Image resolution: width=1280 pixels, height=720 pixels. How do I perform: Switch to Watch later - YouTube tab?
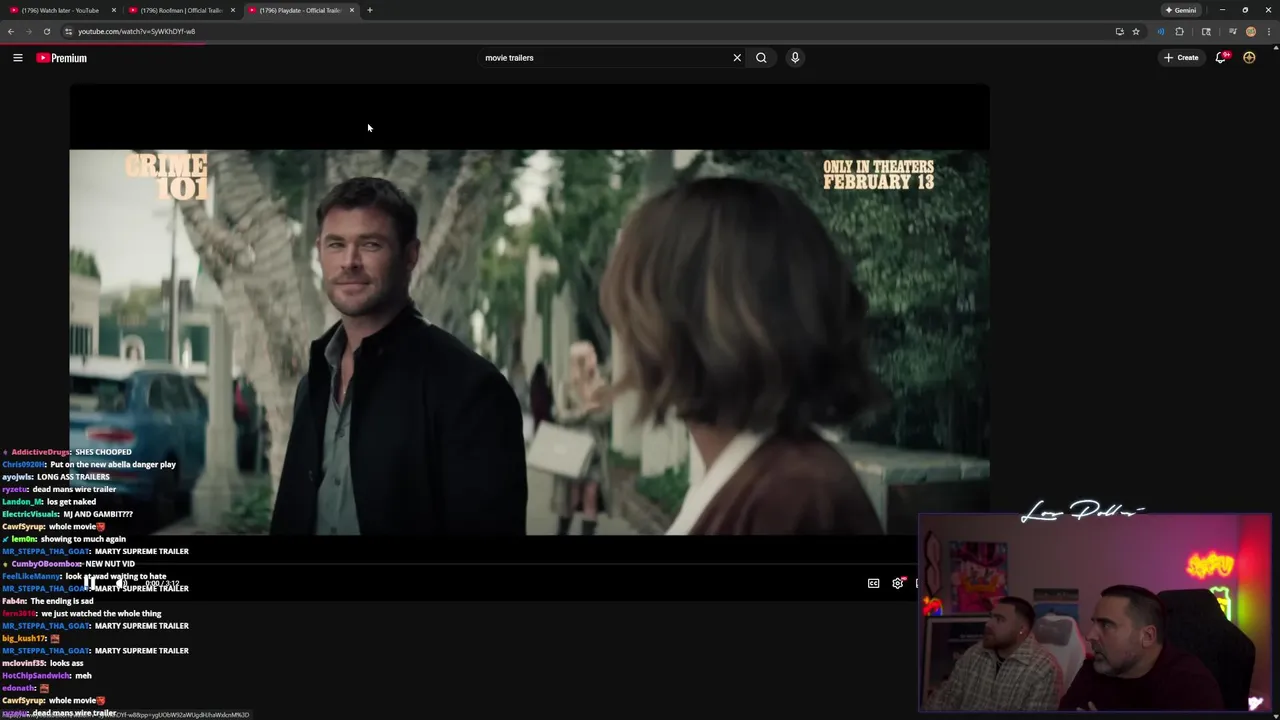pos(62,10)
